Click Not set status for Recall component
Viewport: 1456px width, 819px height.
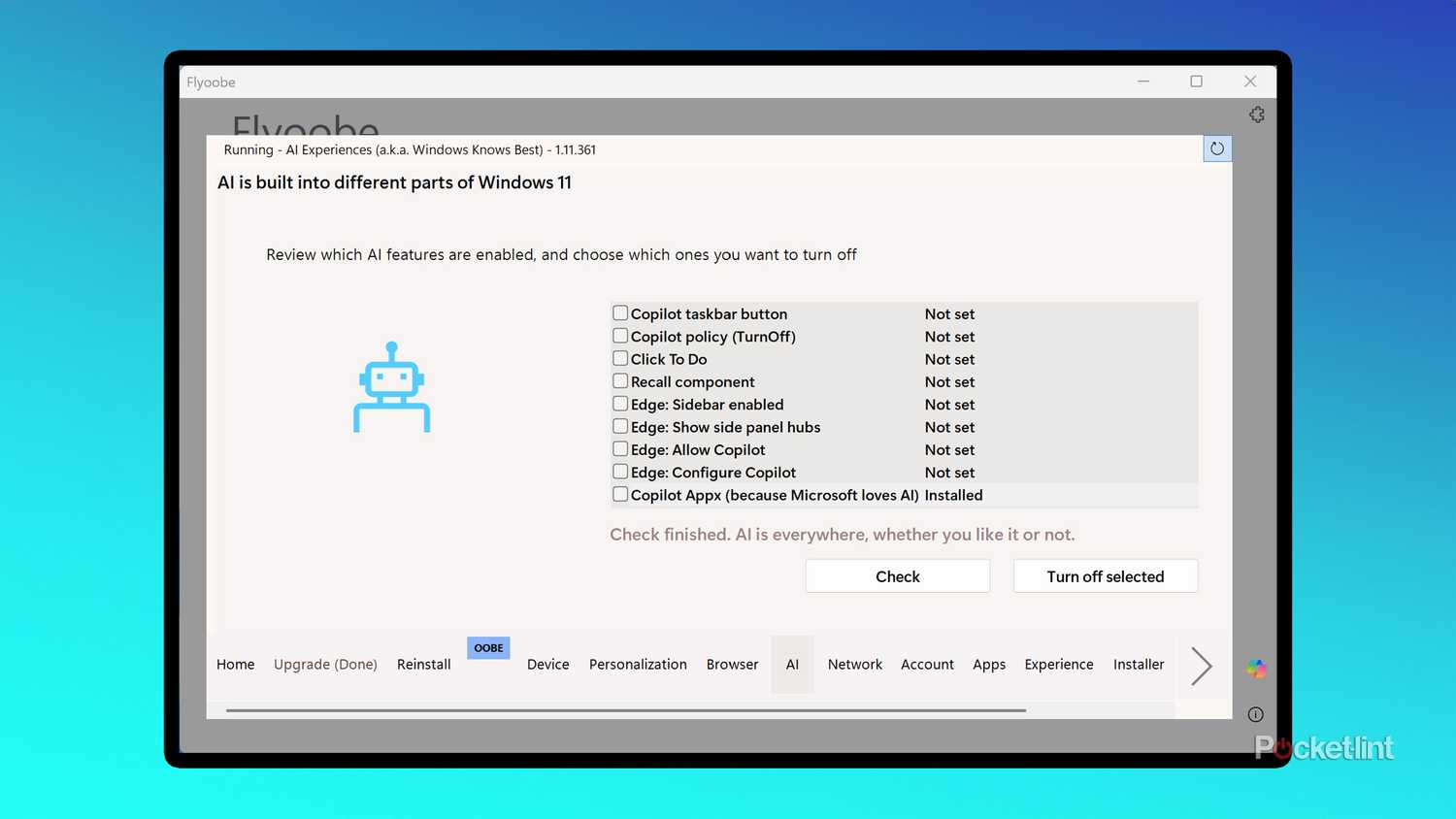tap(949, 382)
